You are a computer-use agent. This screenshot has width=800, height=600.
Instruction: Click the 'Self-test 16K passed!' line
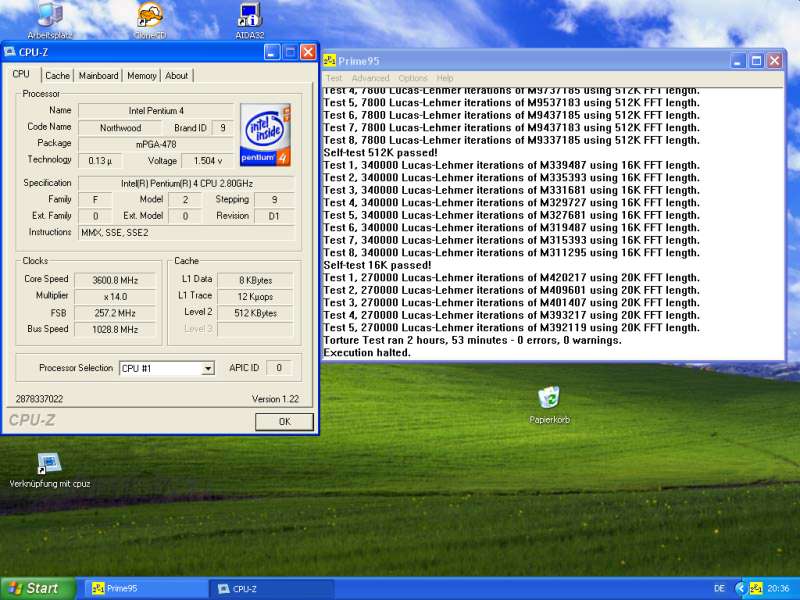point(377,265)
